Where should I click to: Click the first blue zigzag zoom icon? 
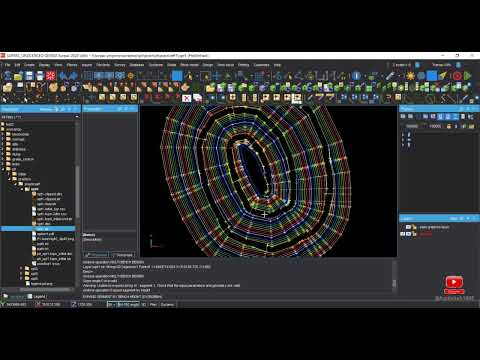coord(63,76)
